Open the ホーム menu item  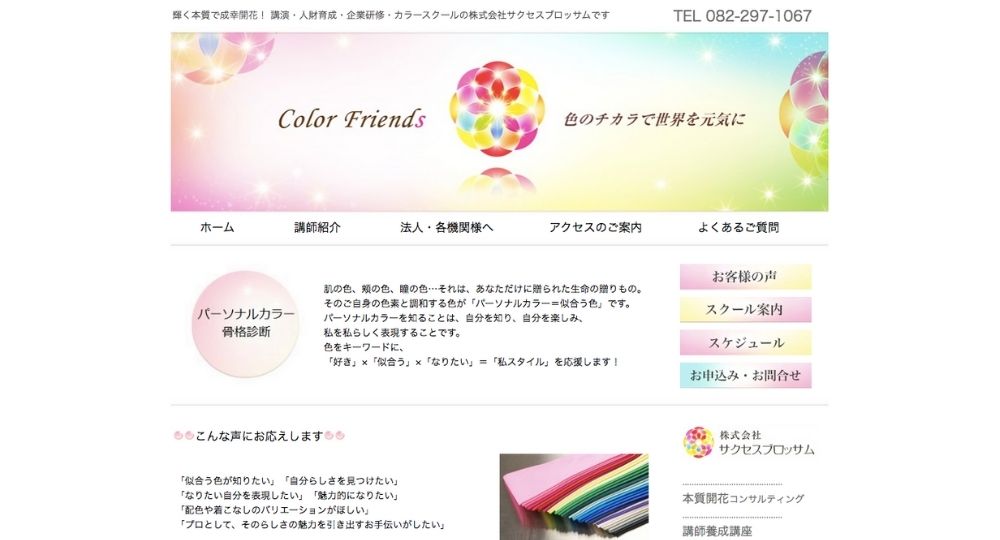tap(217, 228)
